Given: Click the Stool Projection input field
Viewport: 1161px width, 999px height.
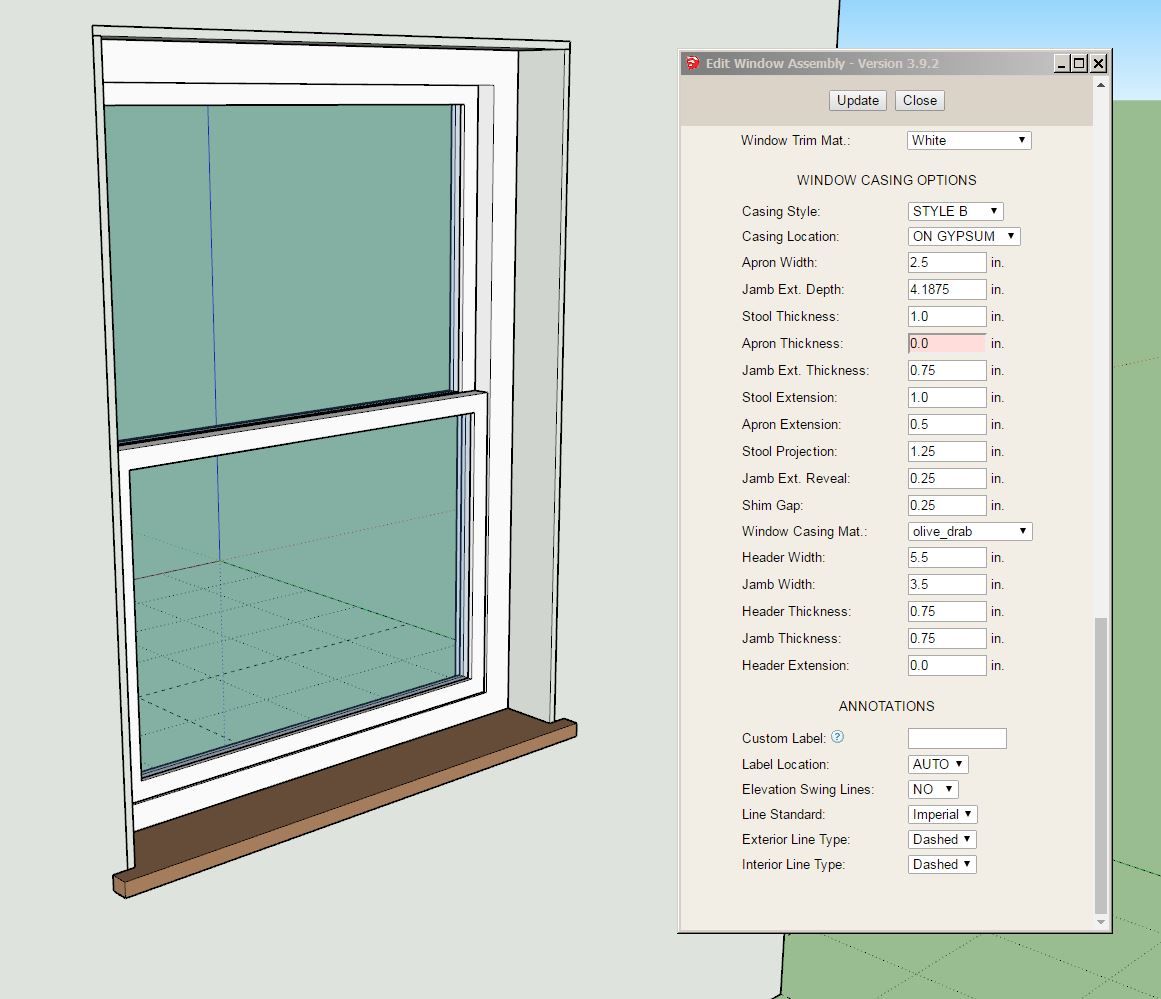Looking at the screenshot, I should (x=947, y=451).
